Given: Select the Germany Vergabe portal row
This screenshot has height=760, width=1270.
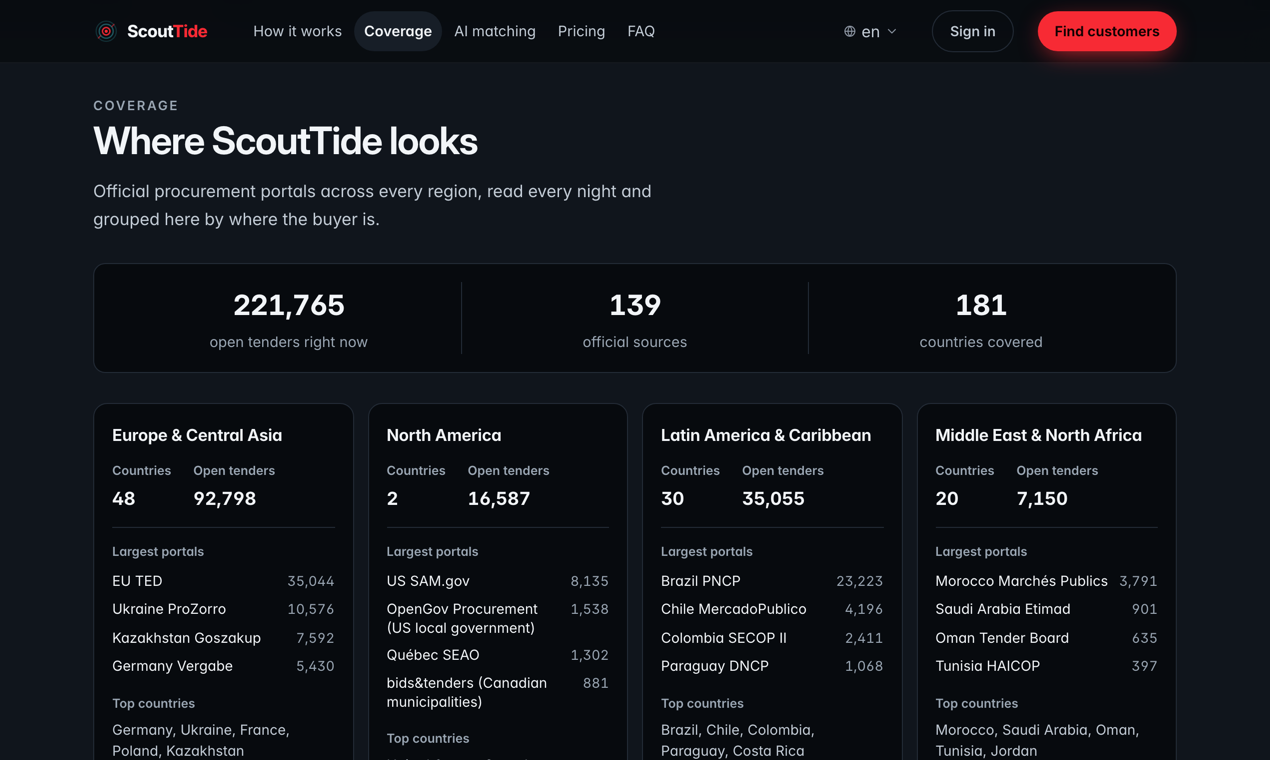Looking at the screenshot, I should 223,666.
